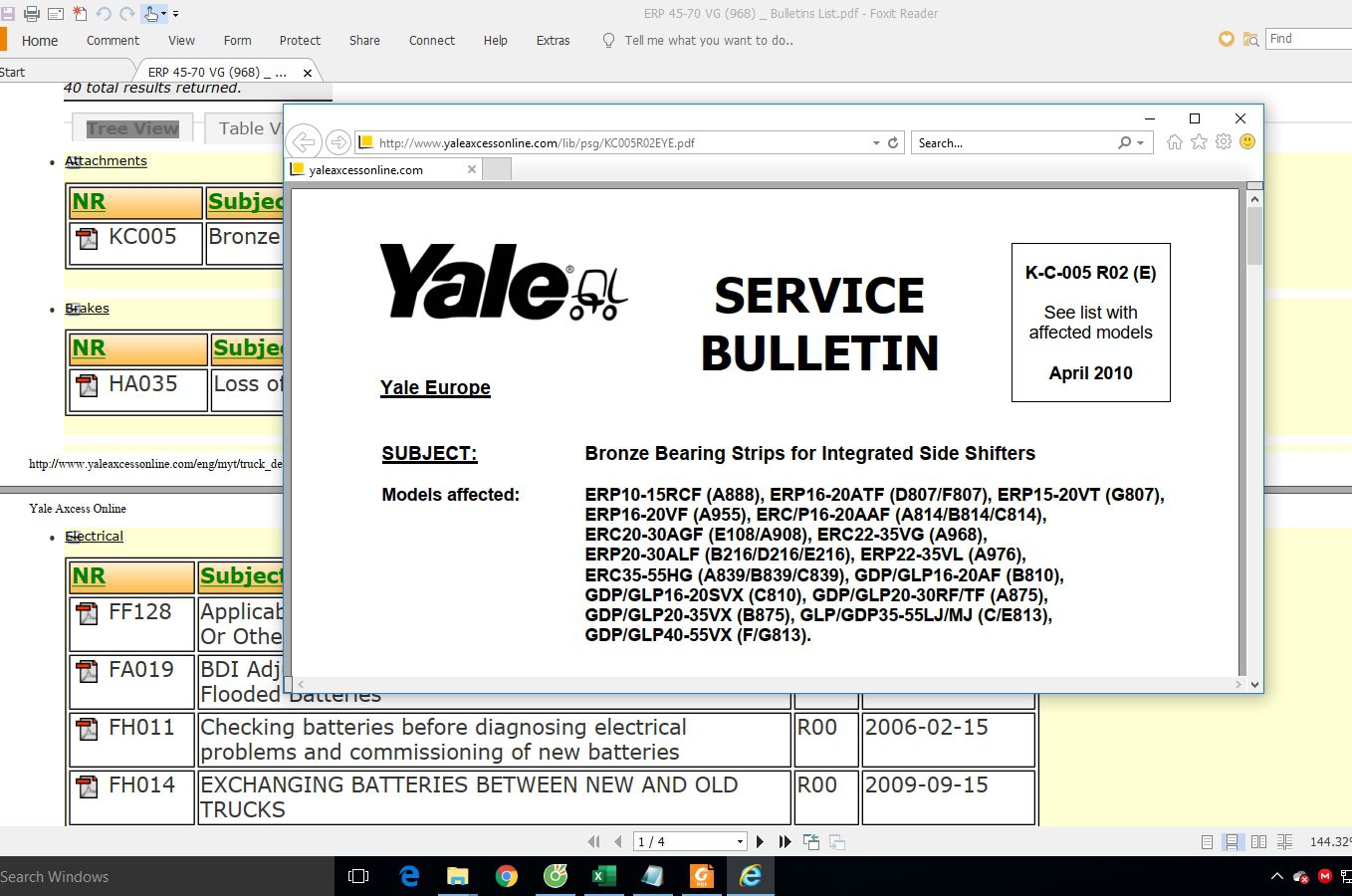Open the Help ribbon tab
This screenshot has width=1352, height=896.
pos(495,41)
